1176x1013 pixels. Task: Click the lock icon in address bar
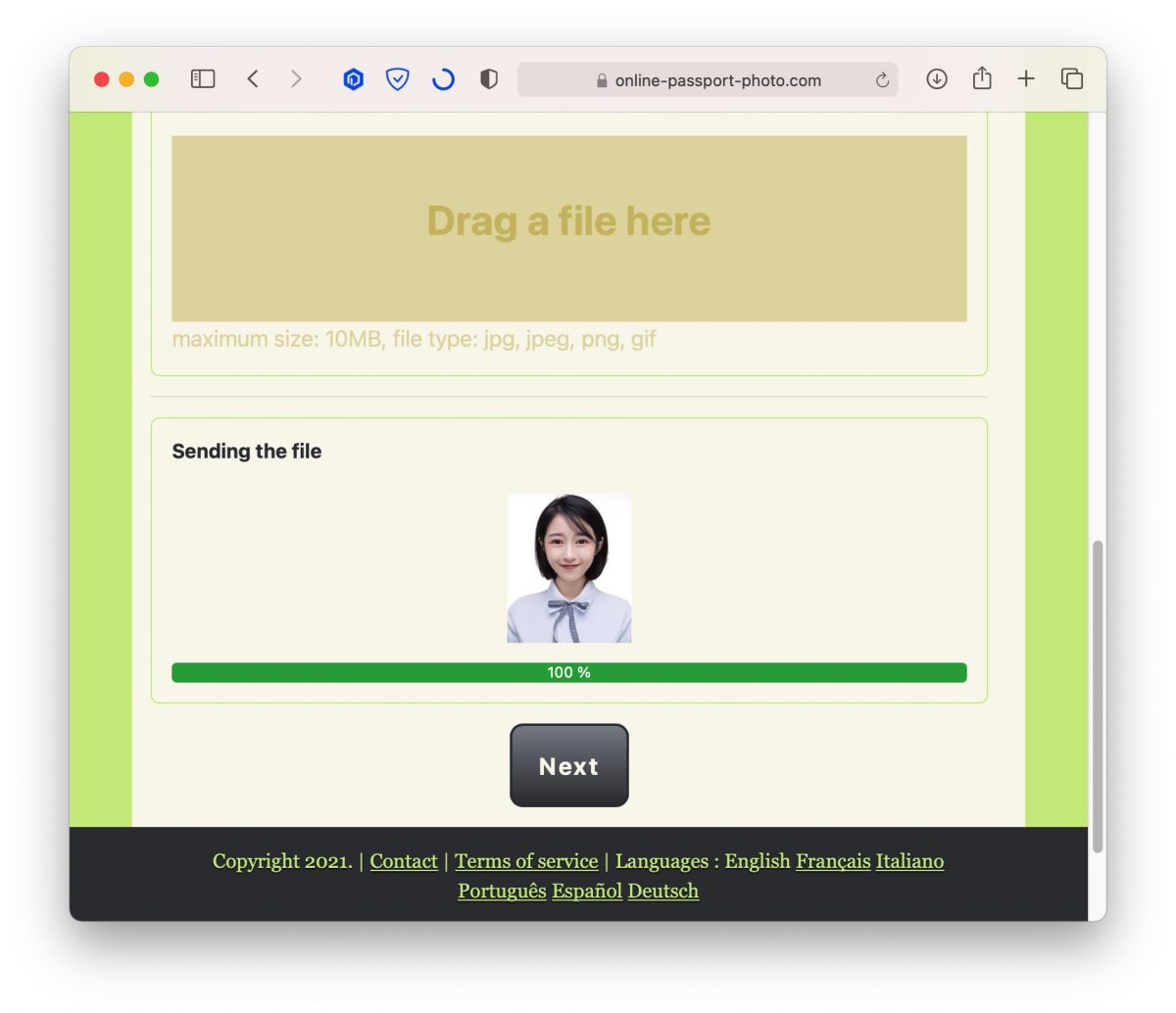(x=602, y=80)
